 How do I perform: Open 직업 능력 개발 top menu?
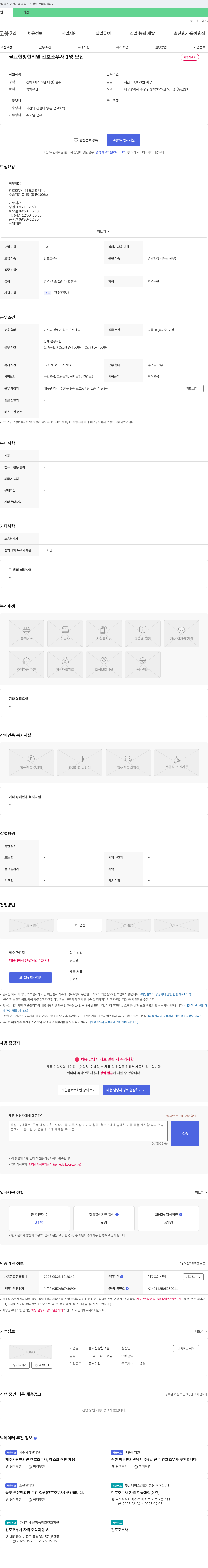click(142, 33)
